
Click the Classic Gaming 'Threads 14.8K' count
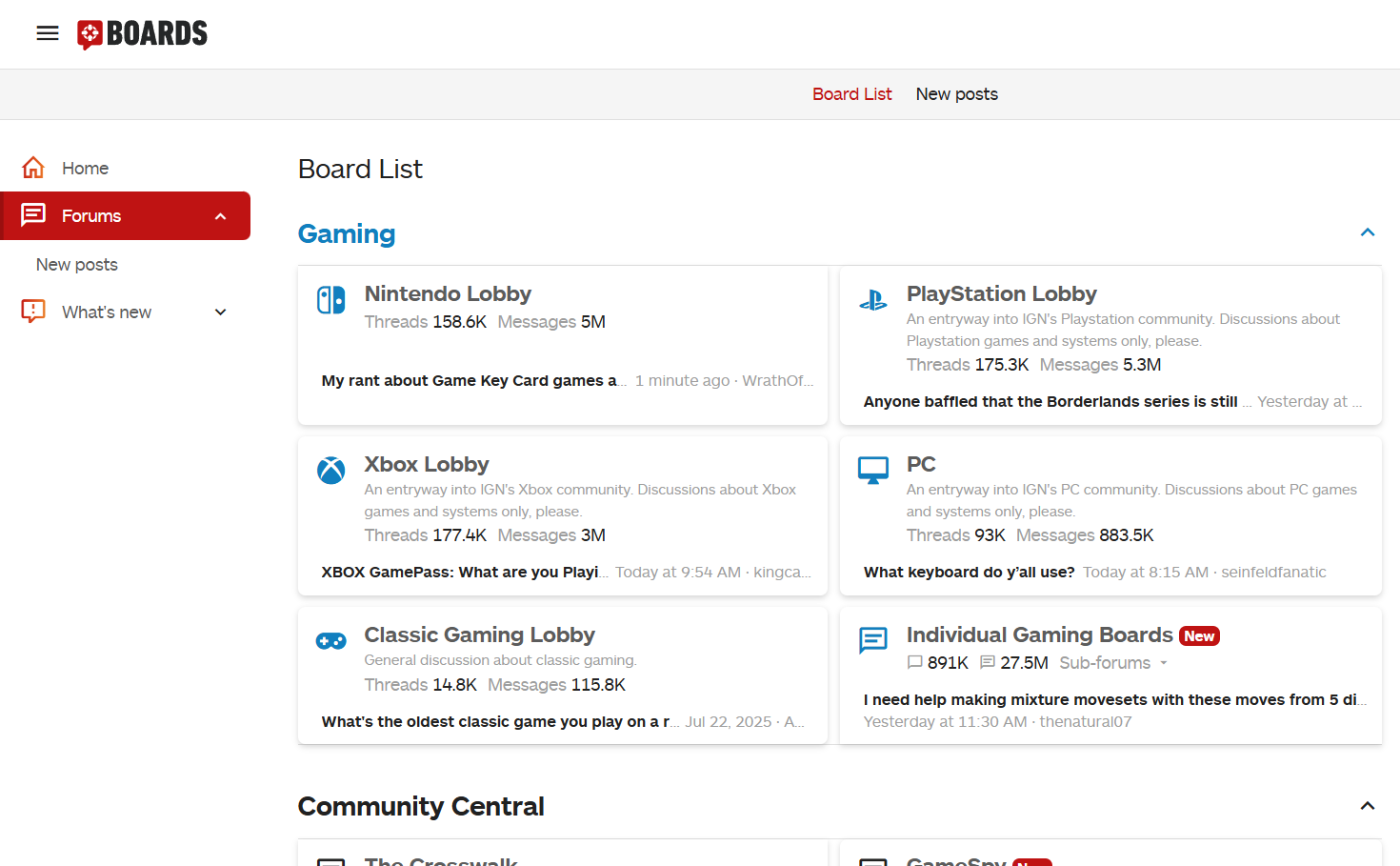421,685
